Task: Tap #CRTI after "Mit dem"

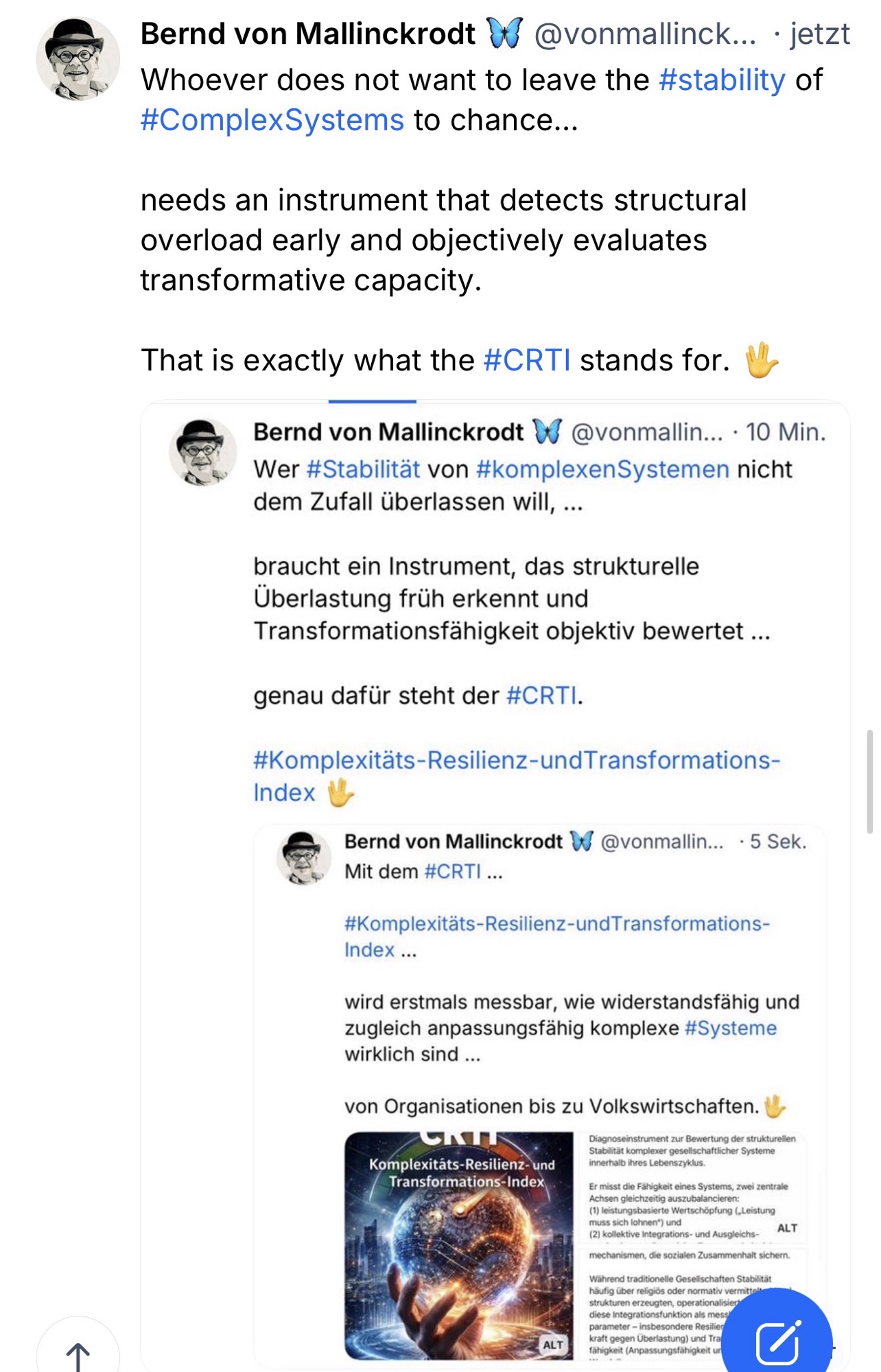Action: pyautogui.click(x=453, y=871)
